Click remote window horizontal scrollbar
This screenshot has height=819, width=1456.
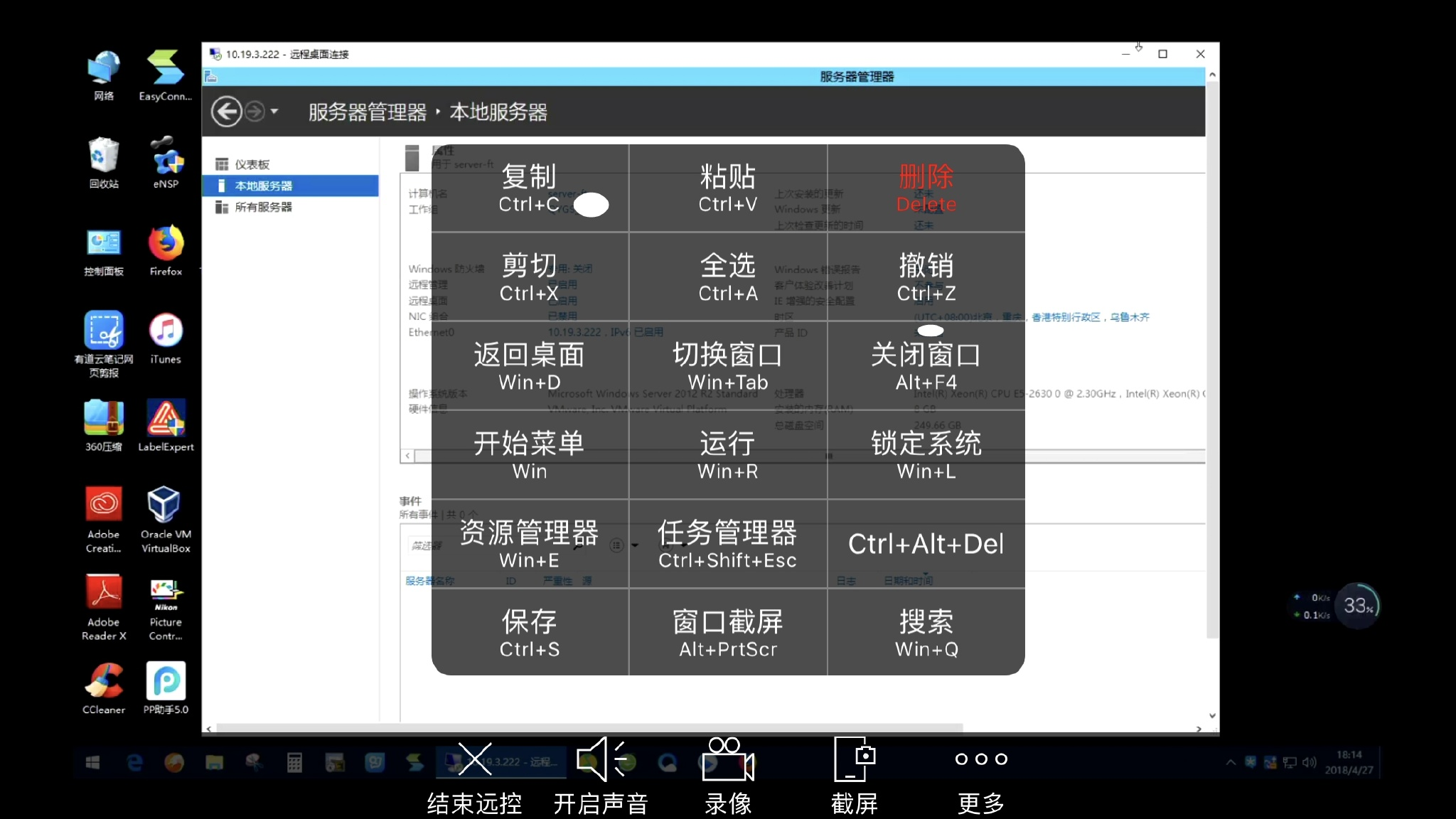pos(590,728)
